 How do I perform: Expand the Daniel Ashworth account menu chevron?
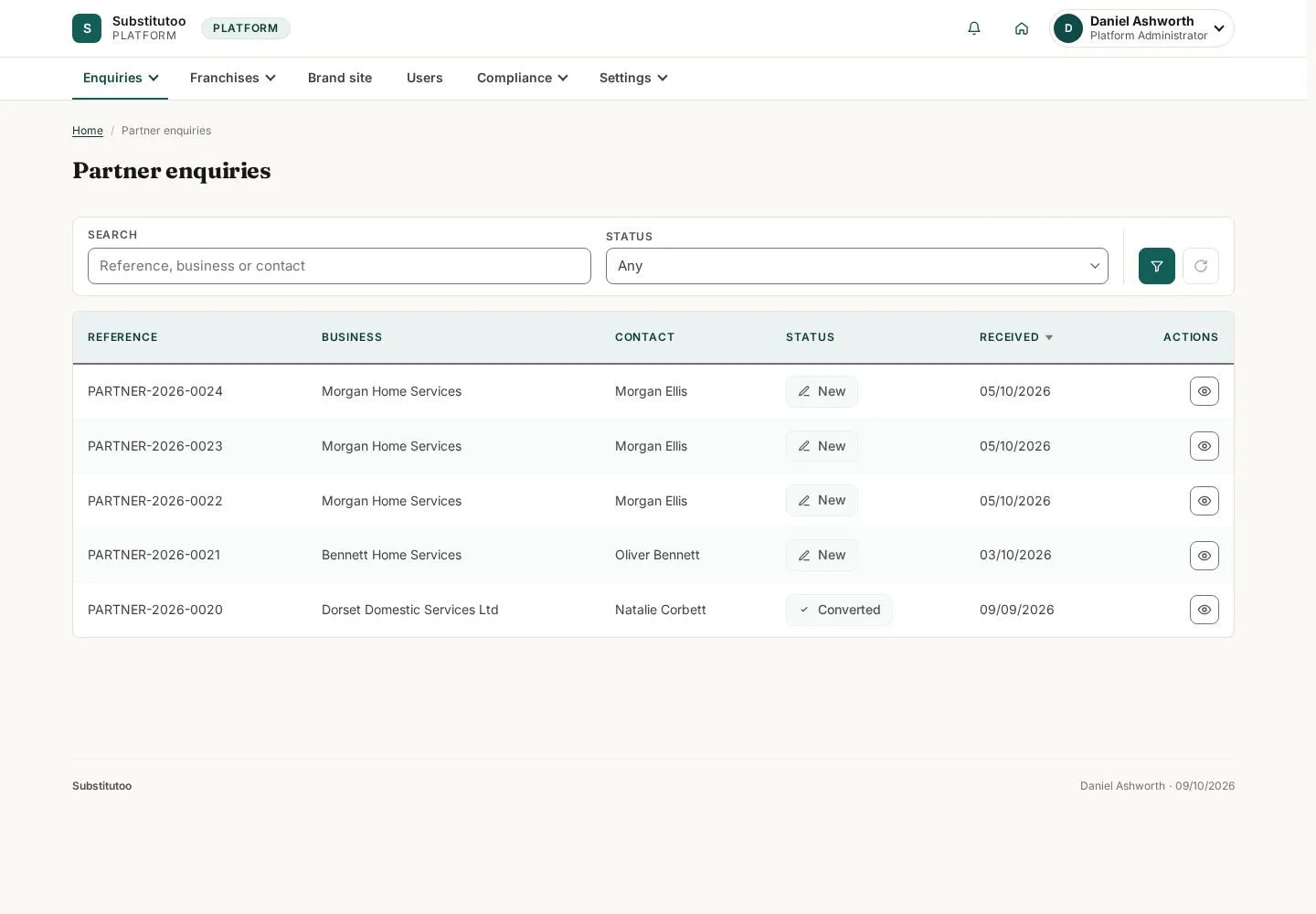1219,28
